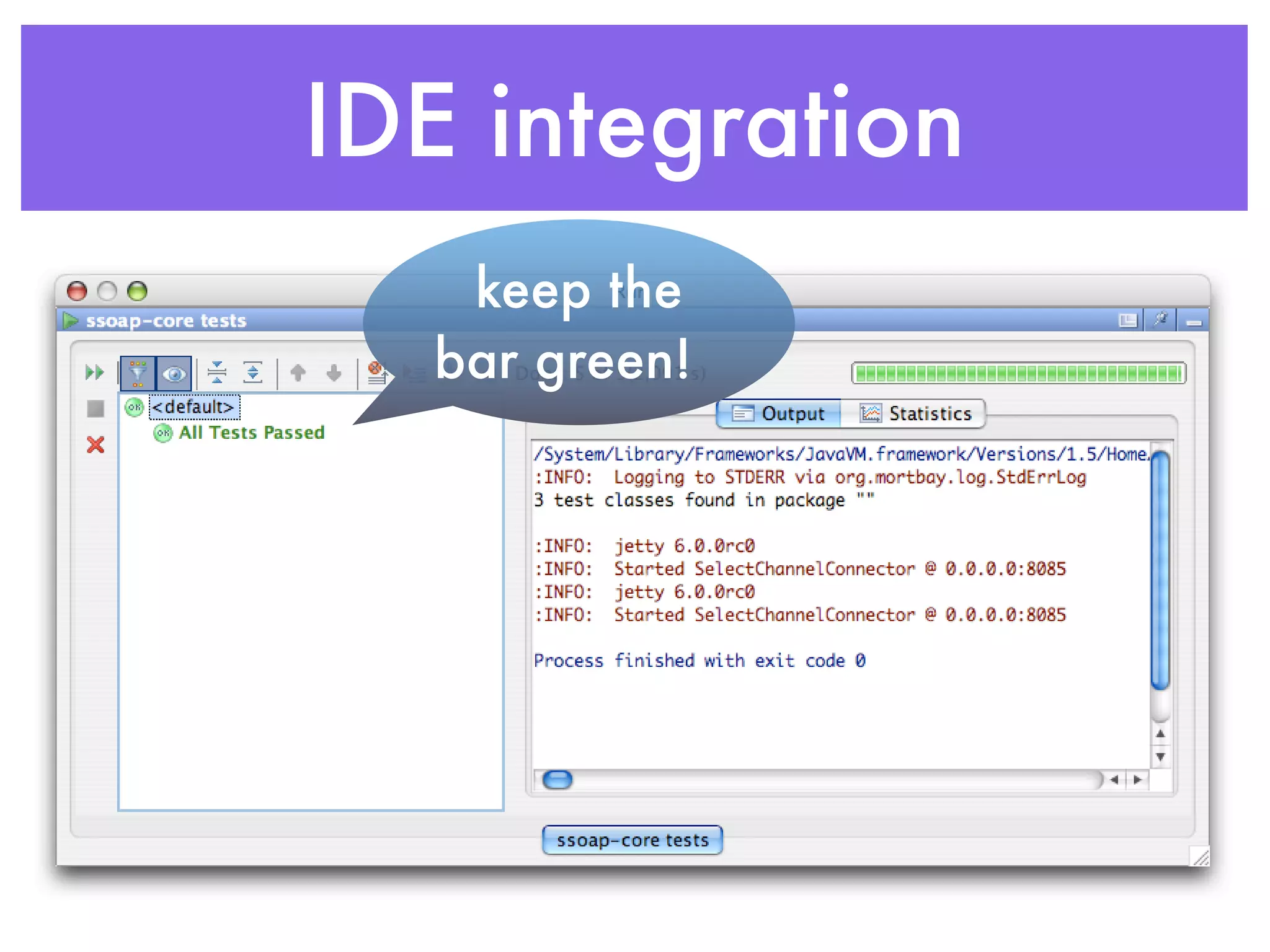Image resolution: width=1270 pixels, height=952 pixels.
Task: Select the <default> tree node
Action: tap(193, 407)
